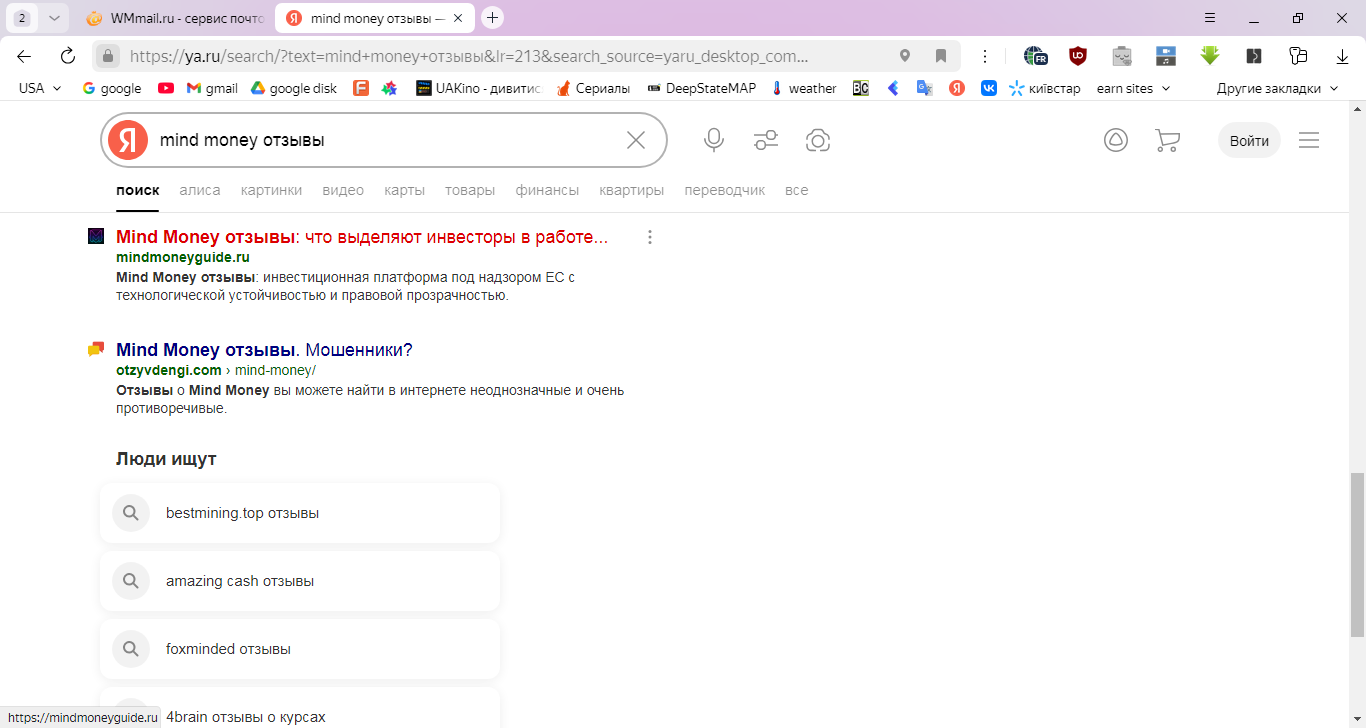Screen dimensions: 1366x728
Task: Open the UAKino bookmark
Action: 478,88
